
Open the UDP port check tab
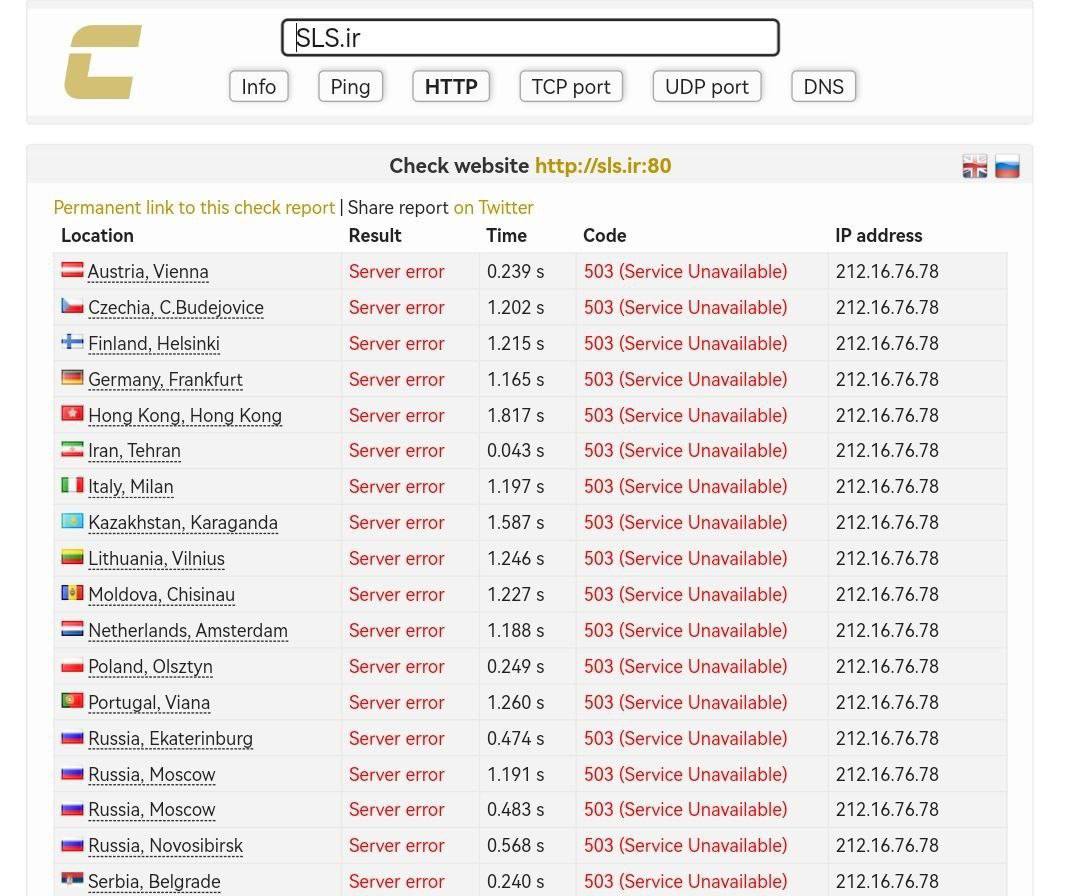707,87
